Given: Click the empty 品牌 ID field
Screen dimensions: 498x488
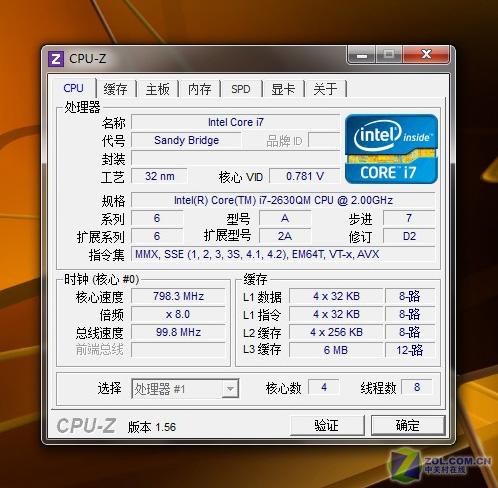Looking at the screenshot, I should (x=324, y=140).
